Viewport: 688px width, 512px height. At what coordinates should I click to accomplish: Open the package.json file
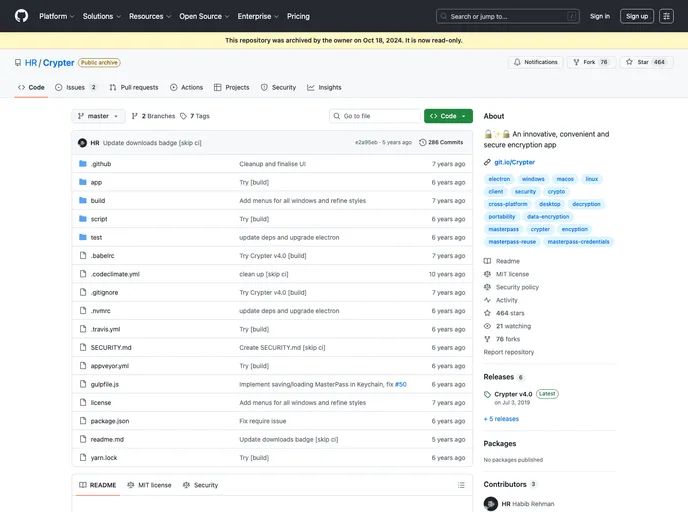110,421
